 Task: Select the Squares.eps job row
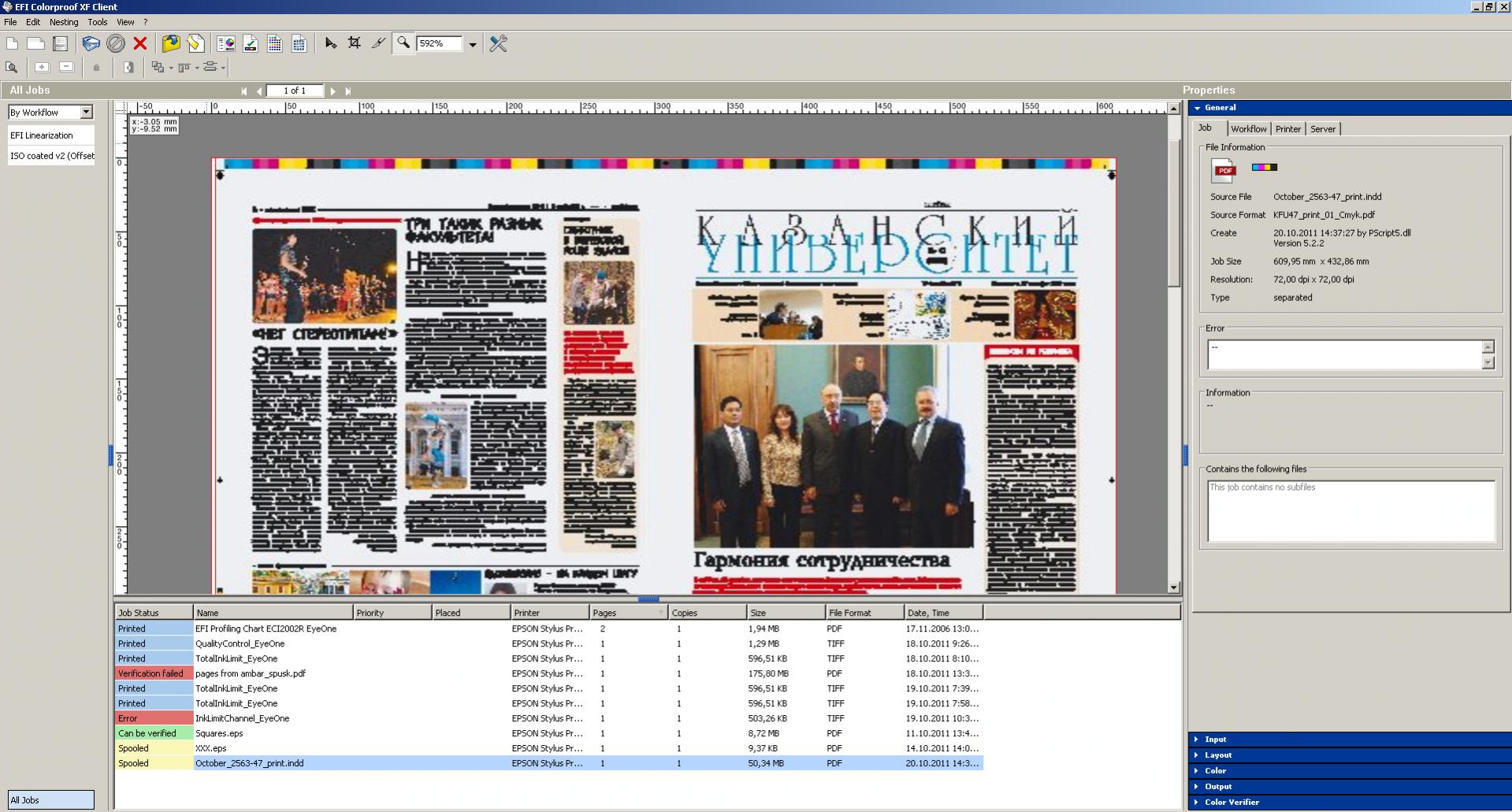click(549, 734)
